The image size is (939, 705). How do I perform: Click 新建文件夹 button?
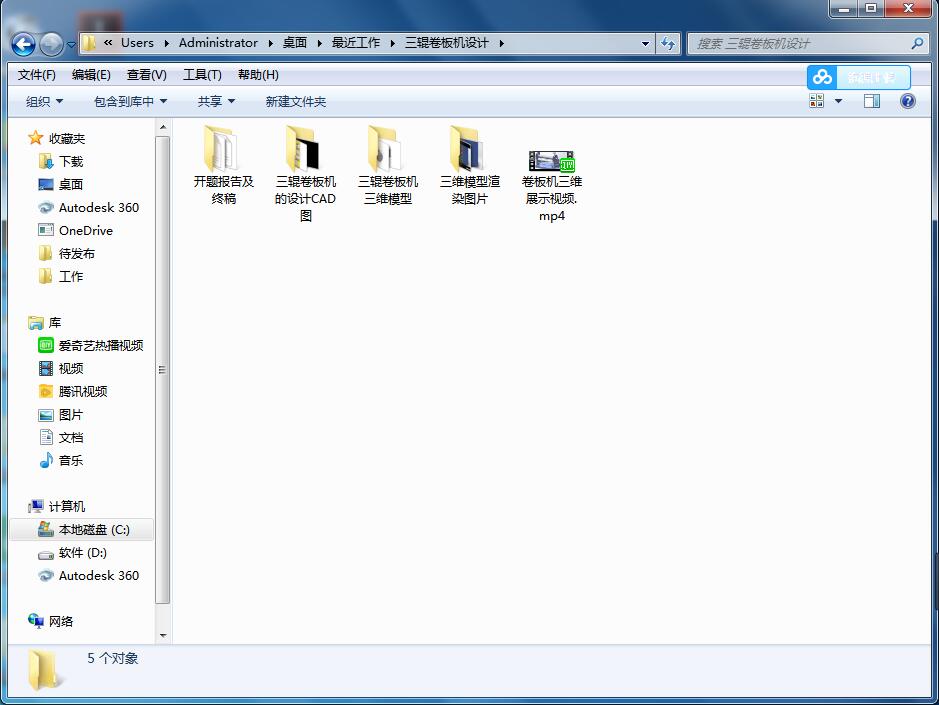296,102
